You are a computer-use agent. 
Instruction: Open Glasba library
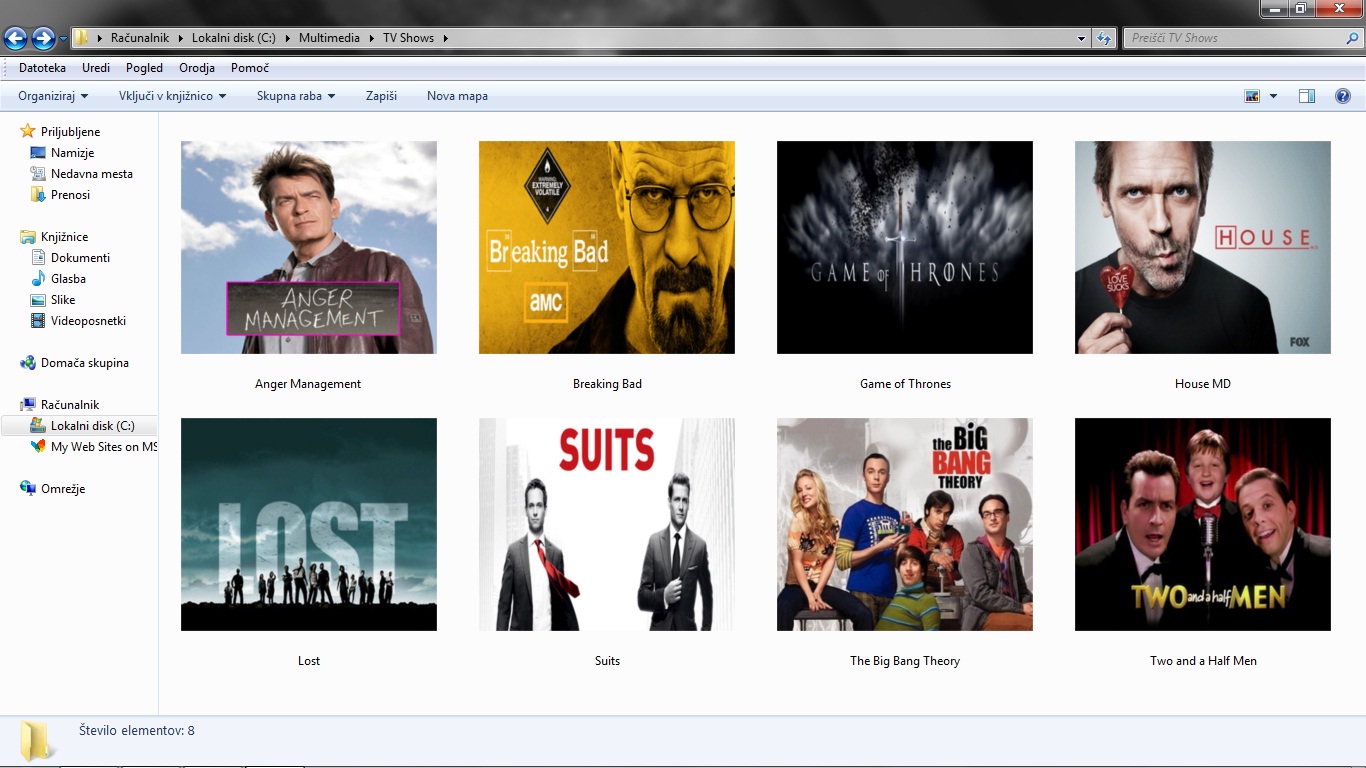[58, 279]
